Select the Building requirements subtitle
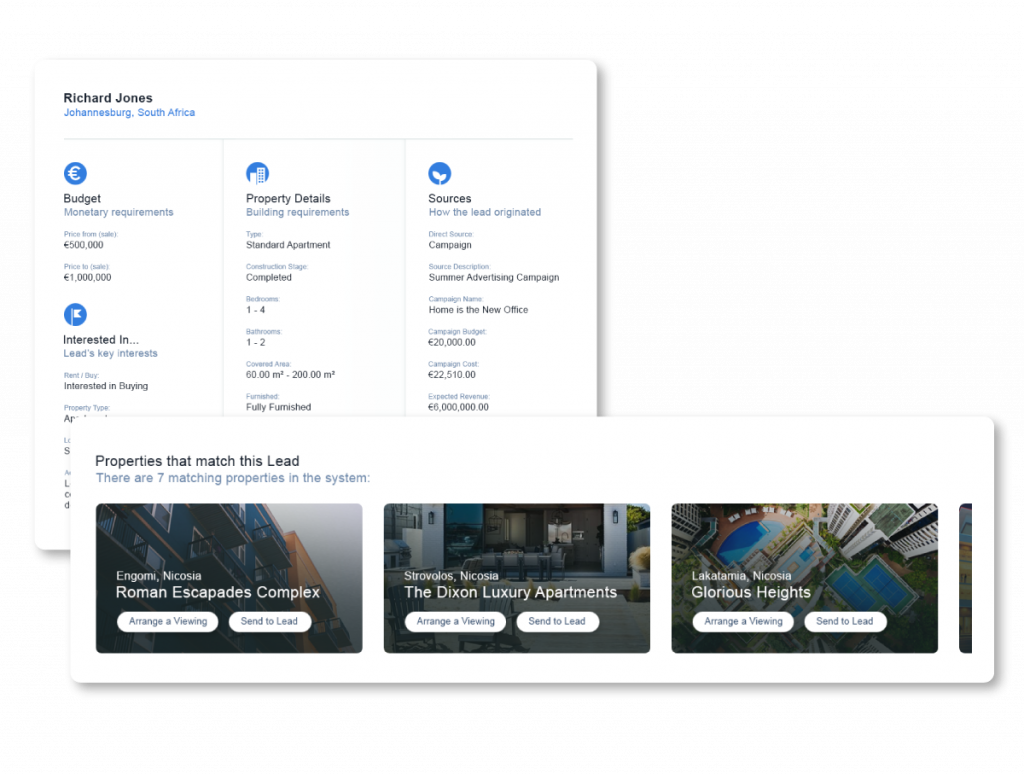Image resolution: width=1024 pixels, height=774 pixels. click(297, 212)
